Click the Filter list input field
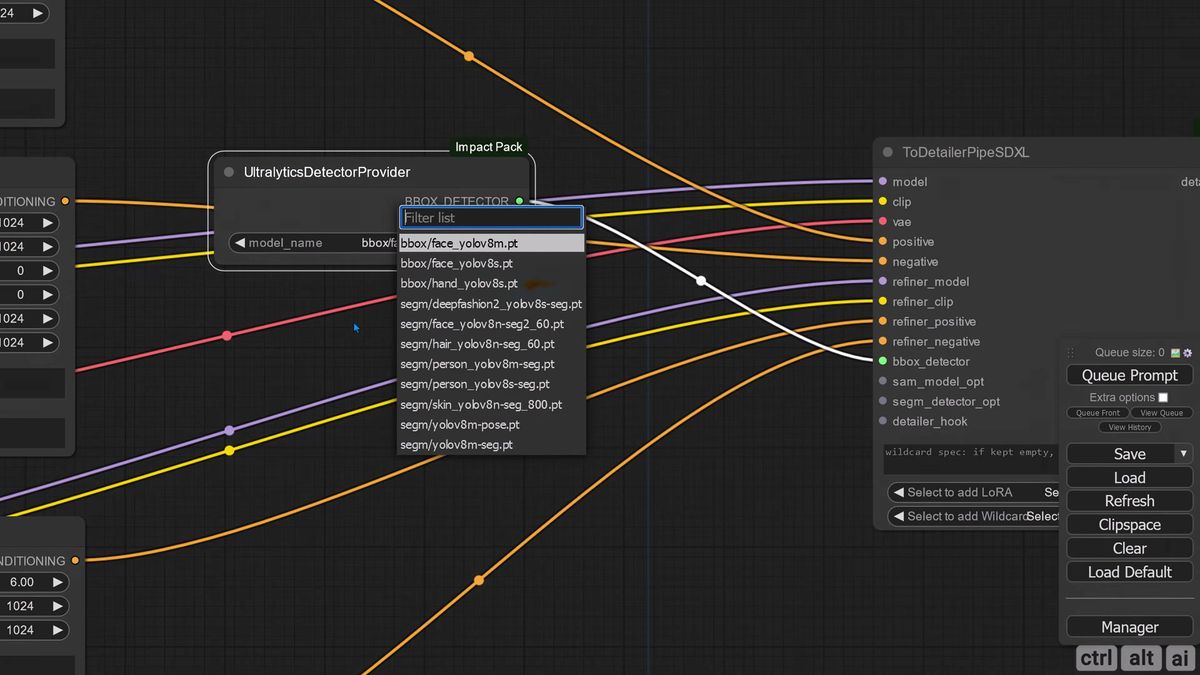Image resolution: width=1200 pixels, height=675 pixels. [491, 217]
